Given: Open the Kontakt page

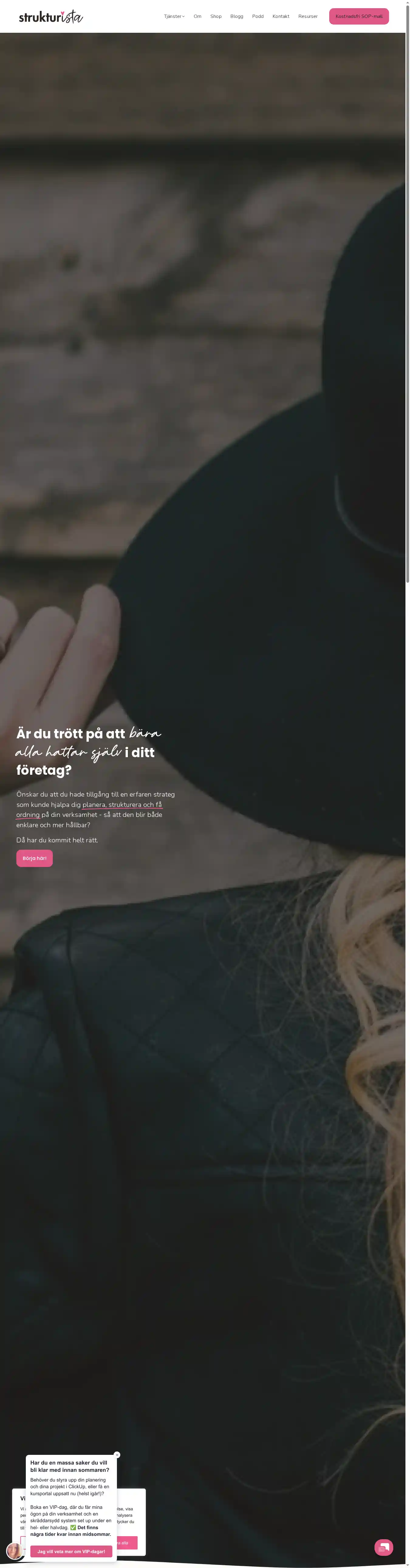Looking at the screenshot, I should pos(281,16).
